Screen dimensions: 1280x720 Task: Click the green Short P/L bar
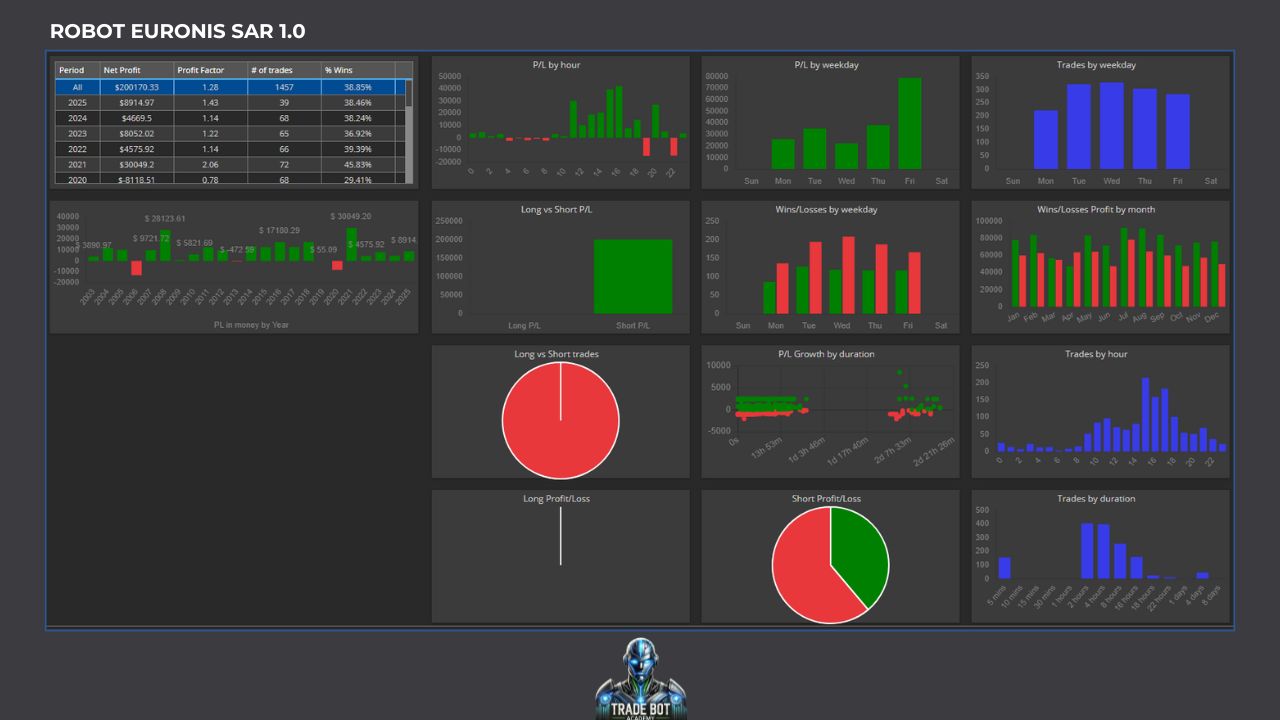(x=632, y=276)
